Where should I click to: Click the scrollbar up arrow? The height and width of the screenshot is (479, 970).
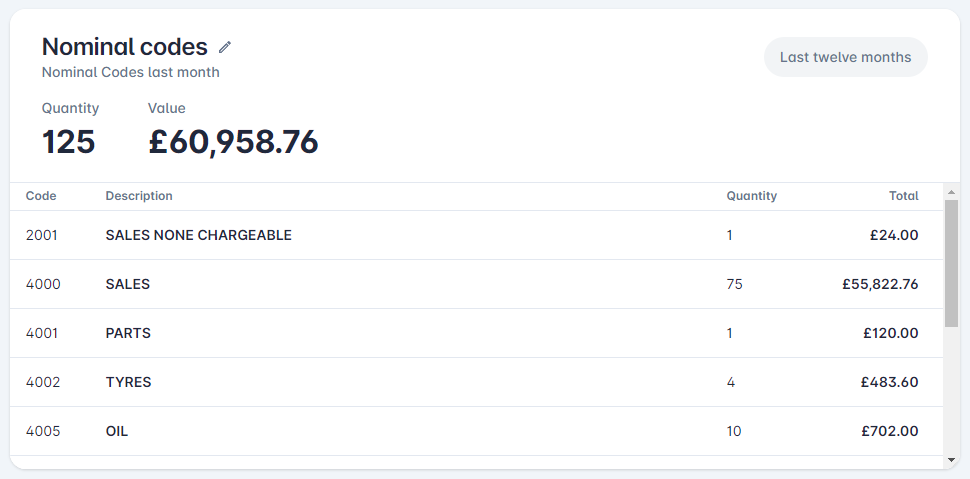point(951,192)
